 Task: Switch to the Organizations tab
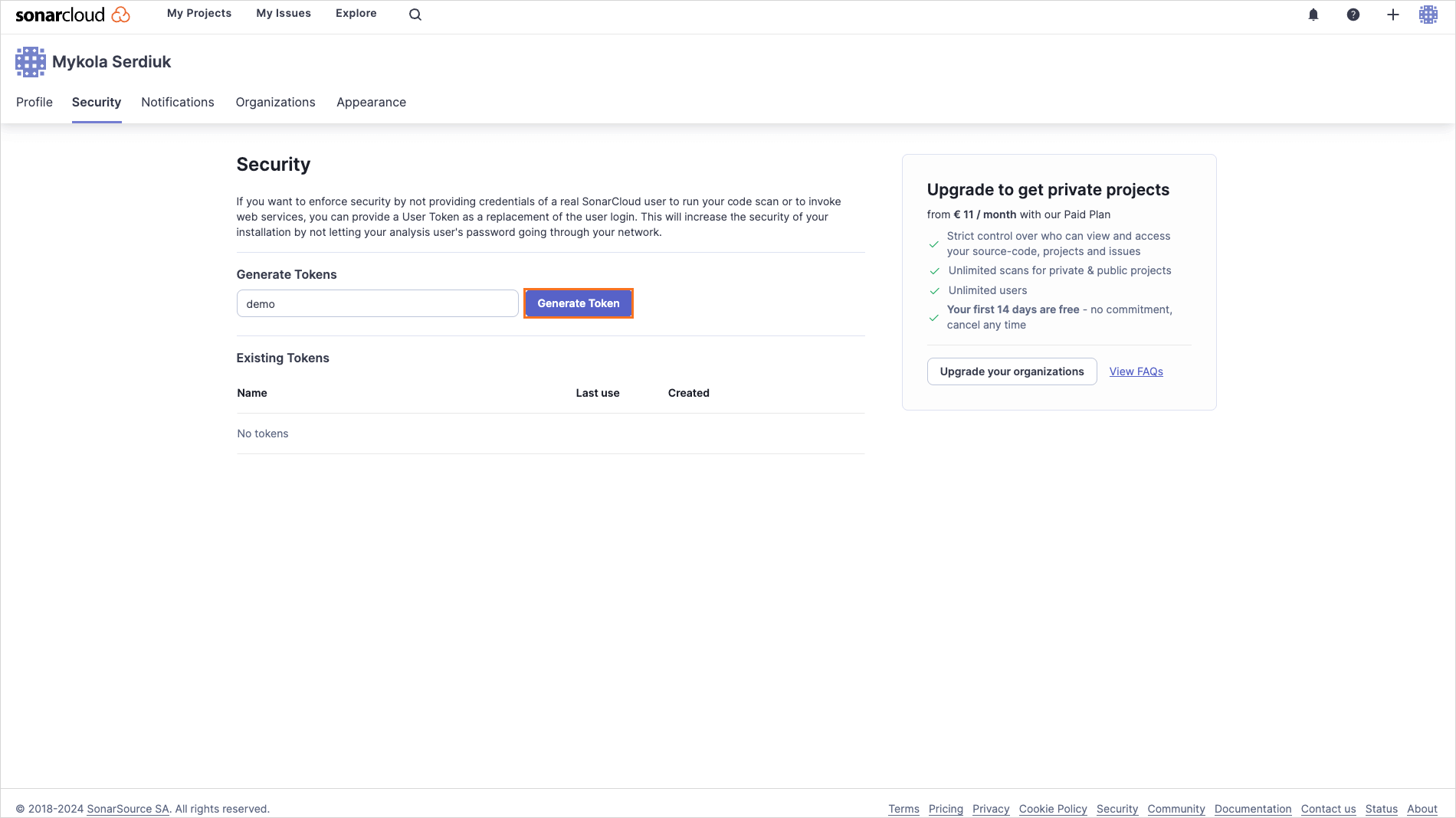275,102
